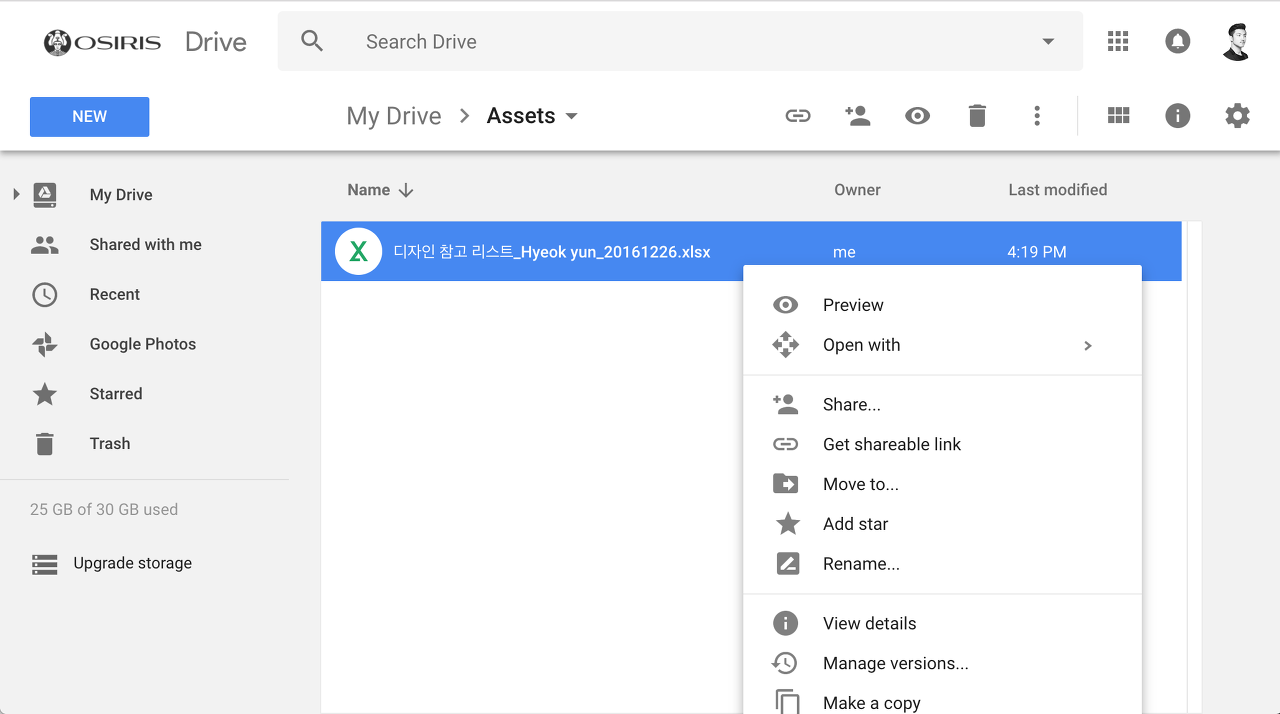Click the get shareable link toolbar icon
This screenshot has width=1280, height=714.
point(797,116)
